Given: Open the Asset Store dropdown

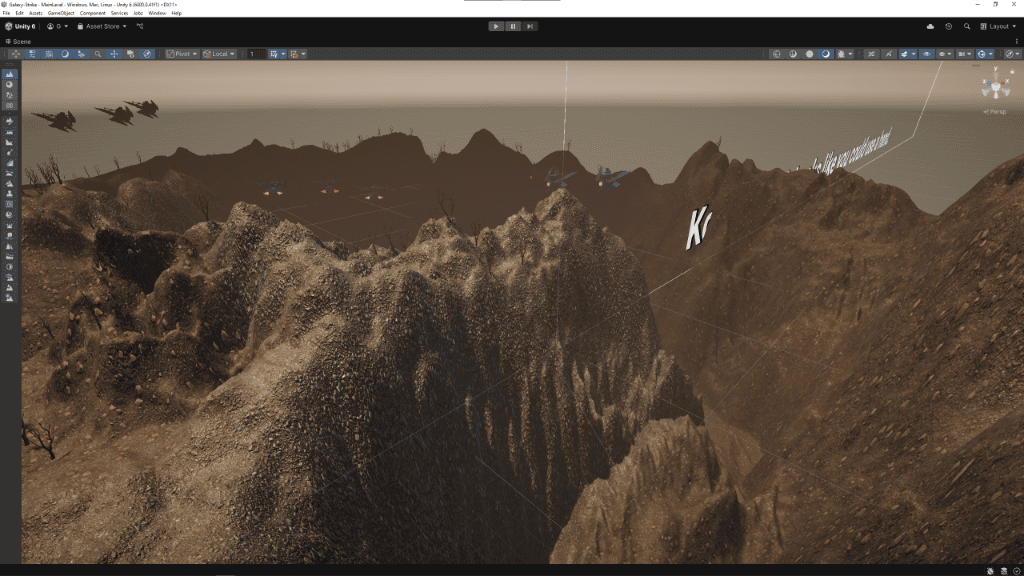Looking at the screenshot, I should pyautogui.click(x=102, y=26).
